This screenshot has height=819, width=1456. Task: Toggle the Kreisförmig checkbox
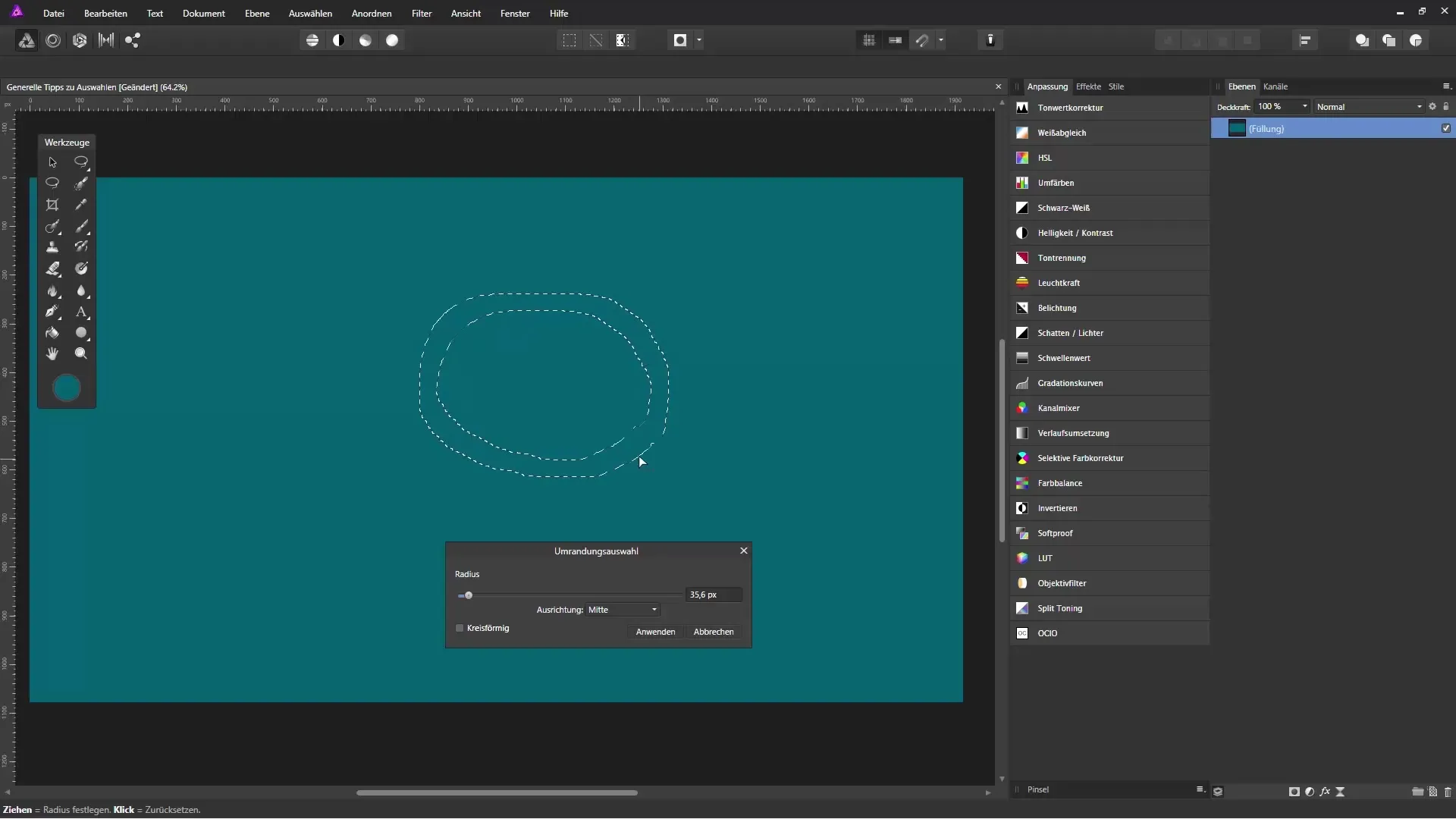pos(460,628)
